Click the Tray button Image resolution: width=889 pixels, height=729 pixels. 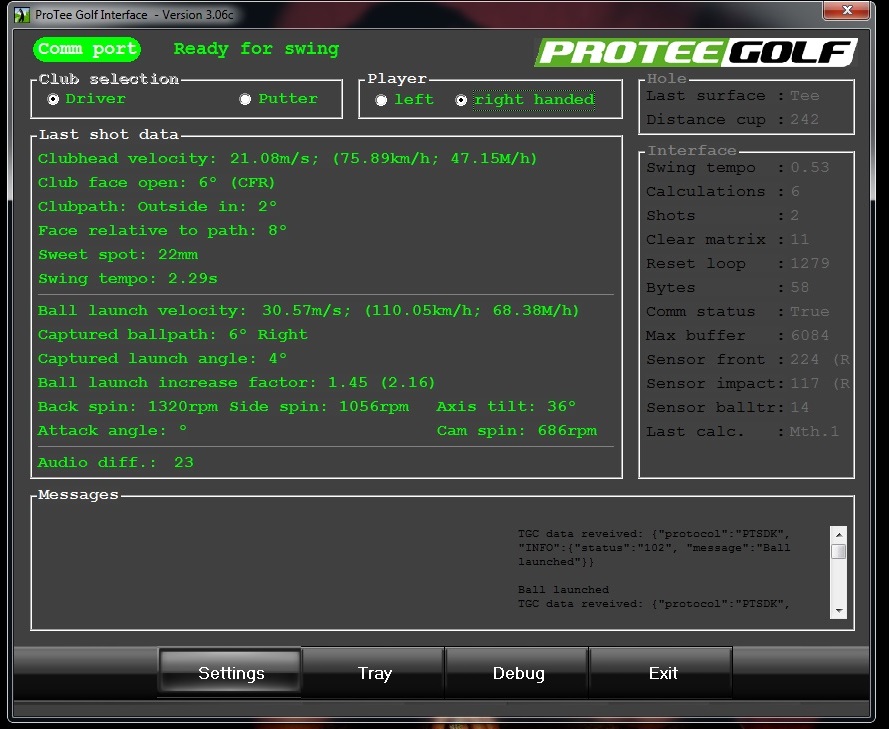[374, 673]
